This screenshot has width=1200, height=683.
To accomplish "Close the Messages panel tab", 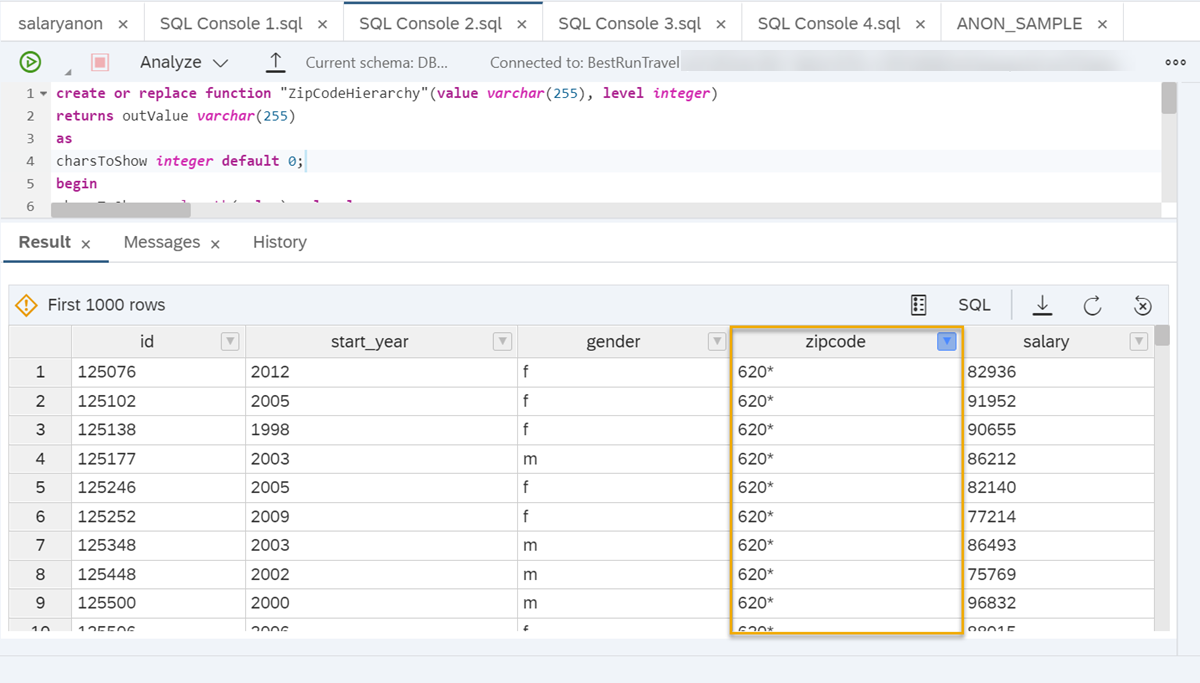I will [x=215, y=244].
